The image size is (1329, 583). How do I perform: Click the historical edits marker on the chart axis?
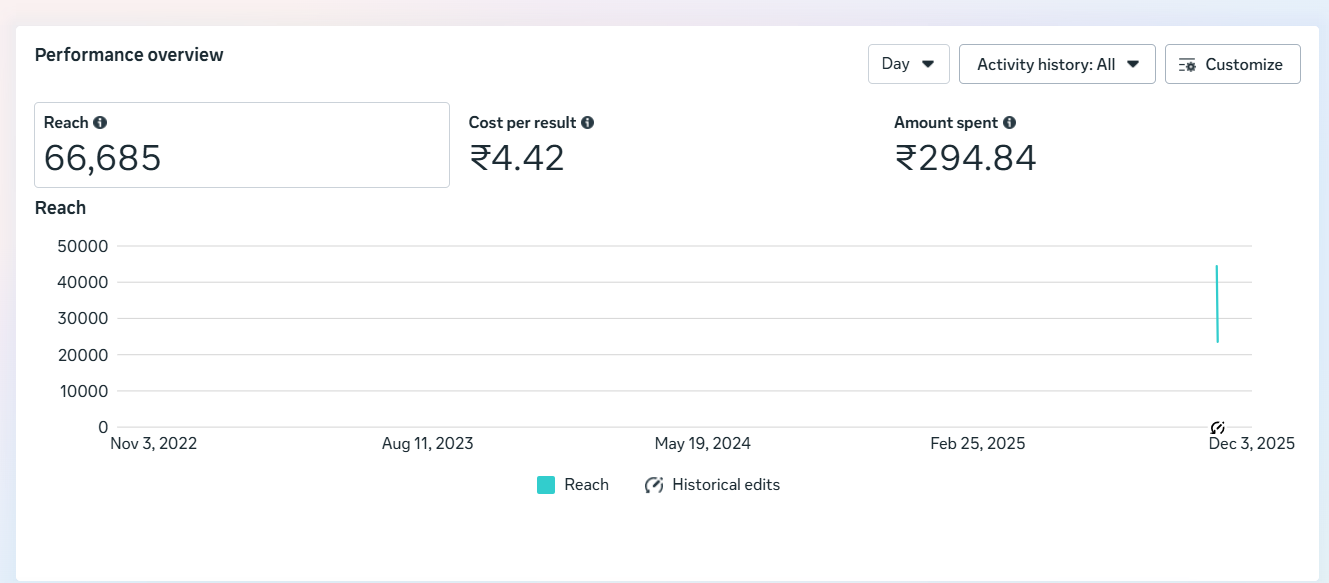(1217, 428)
